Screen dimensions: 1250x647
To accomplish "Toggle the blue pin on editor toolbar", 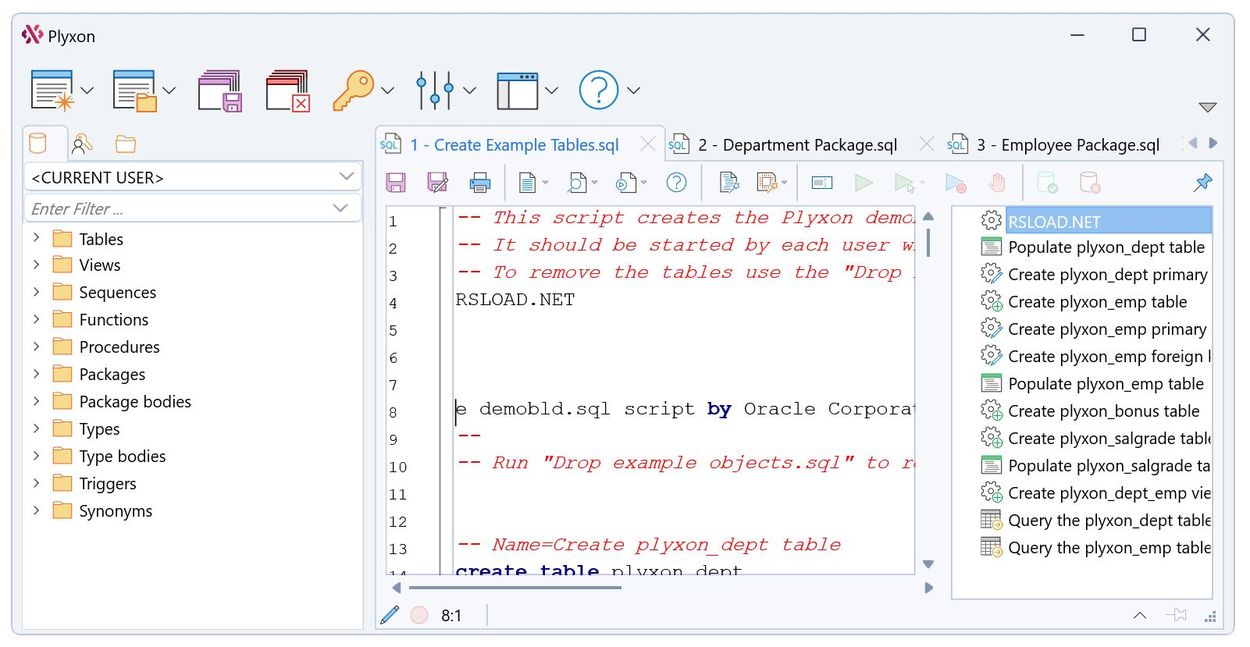I will tap(1203, 183).
